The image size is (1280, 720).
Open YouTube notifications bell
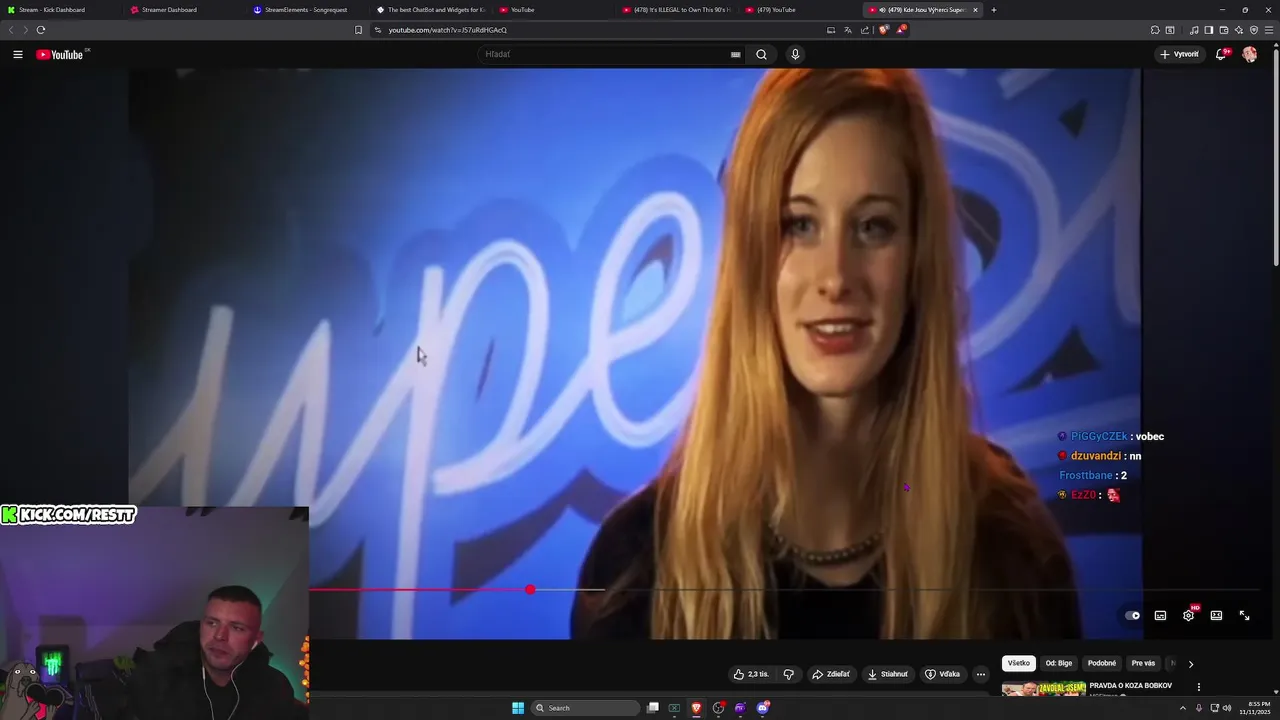point(1221,54)
